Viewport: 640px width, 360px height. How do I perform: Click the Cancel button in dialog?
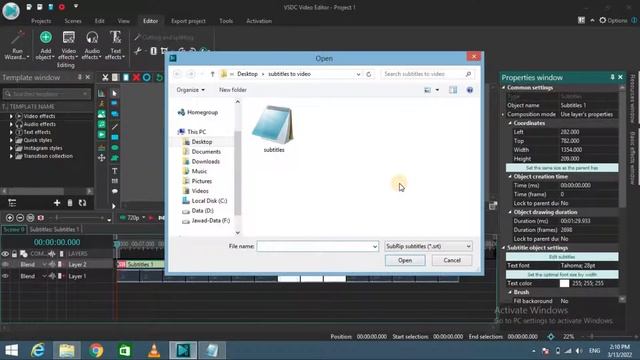(x=452, y=260)
